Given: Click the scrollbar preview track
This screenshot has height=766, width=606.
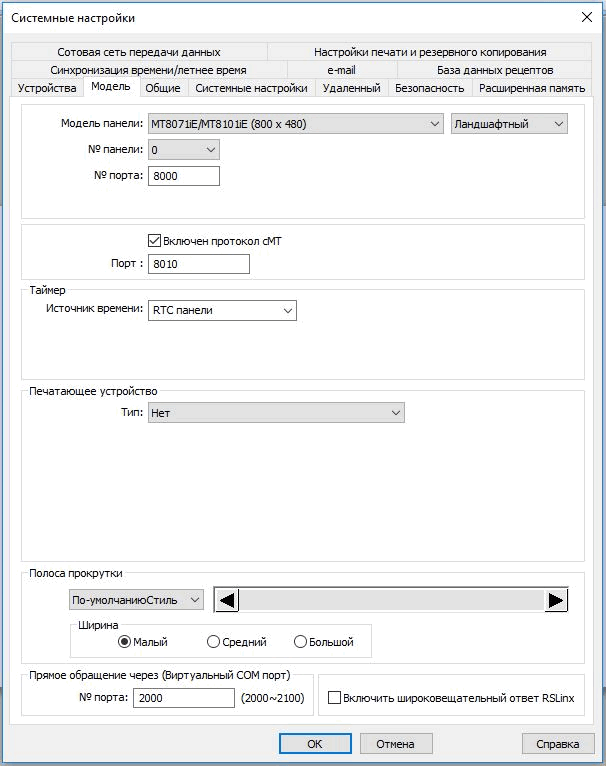Looking at the screenshot, I should click(x=391, y=600).
